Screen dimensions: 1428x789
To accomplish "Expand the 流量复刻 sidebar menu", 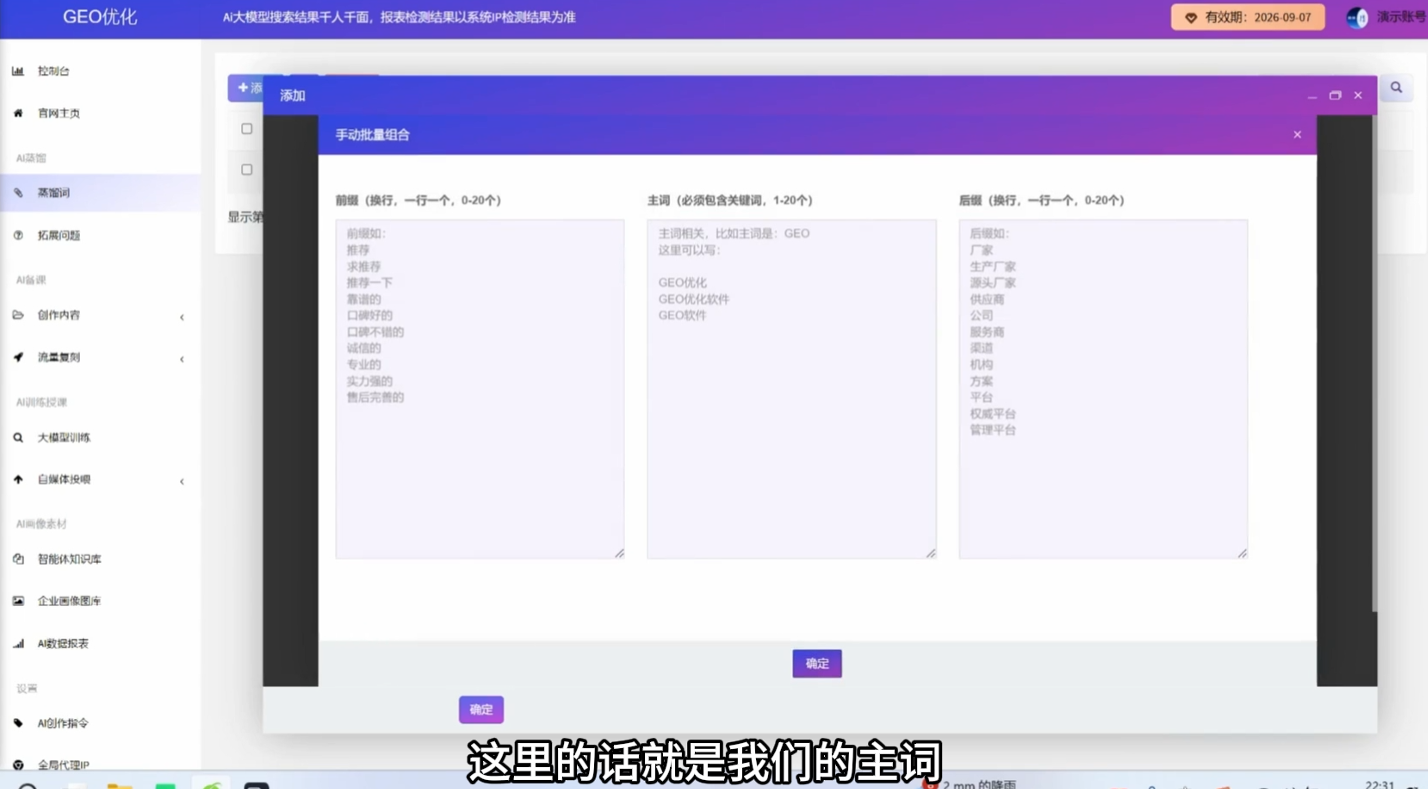I will [x=58, y=357].
